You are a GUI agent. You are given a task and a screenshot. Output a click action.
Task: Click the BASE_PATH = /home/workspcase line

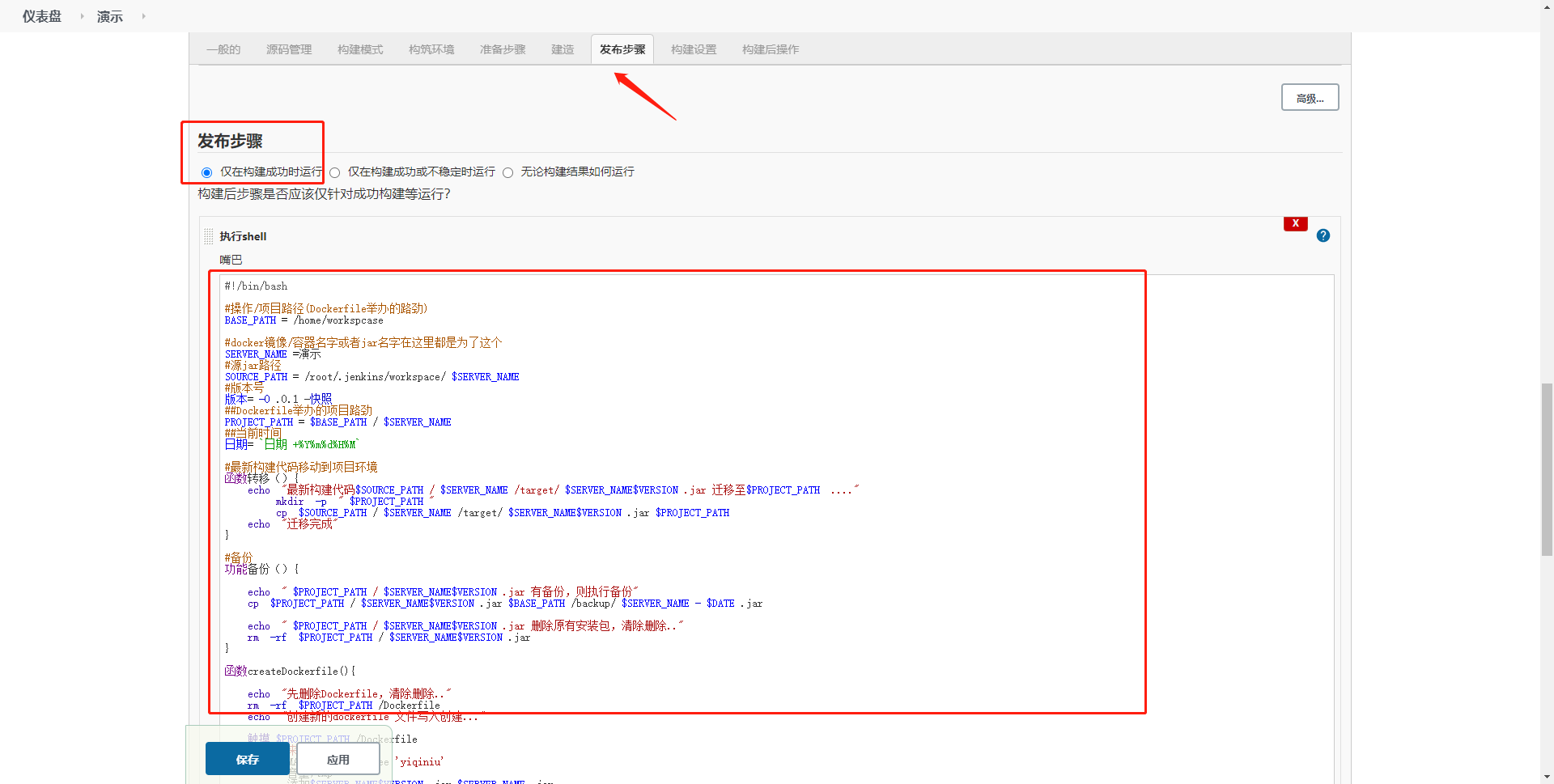304,320
